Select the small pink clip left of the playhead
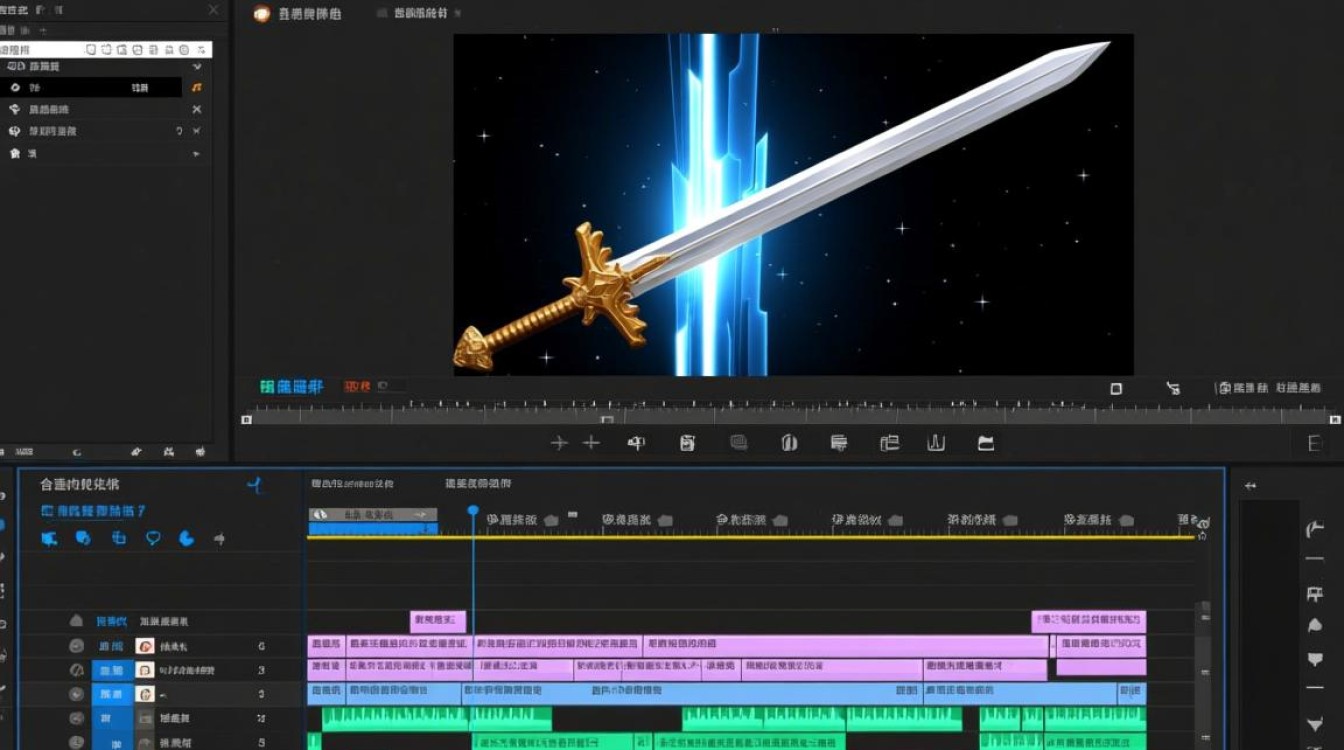 coord(438,621)
